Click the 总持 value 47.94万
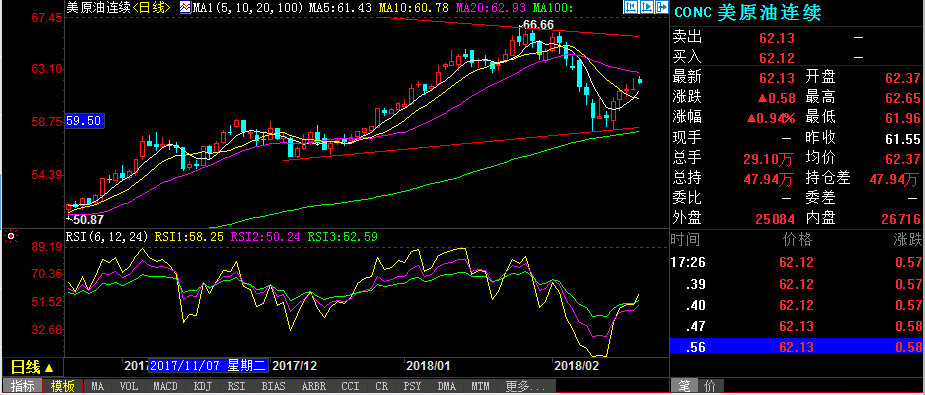This screenshot has width=925, height=395. [768, 178]
